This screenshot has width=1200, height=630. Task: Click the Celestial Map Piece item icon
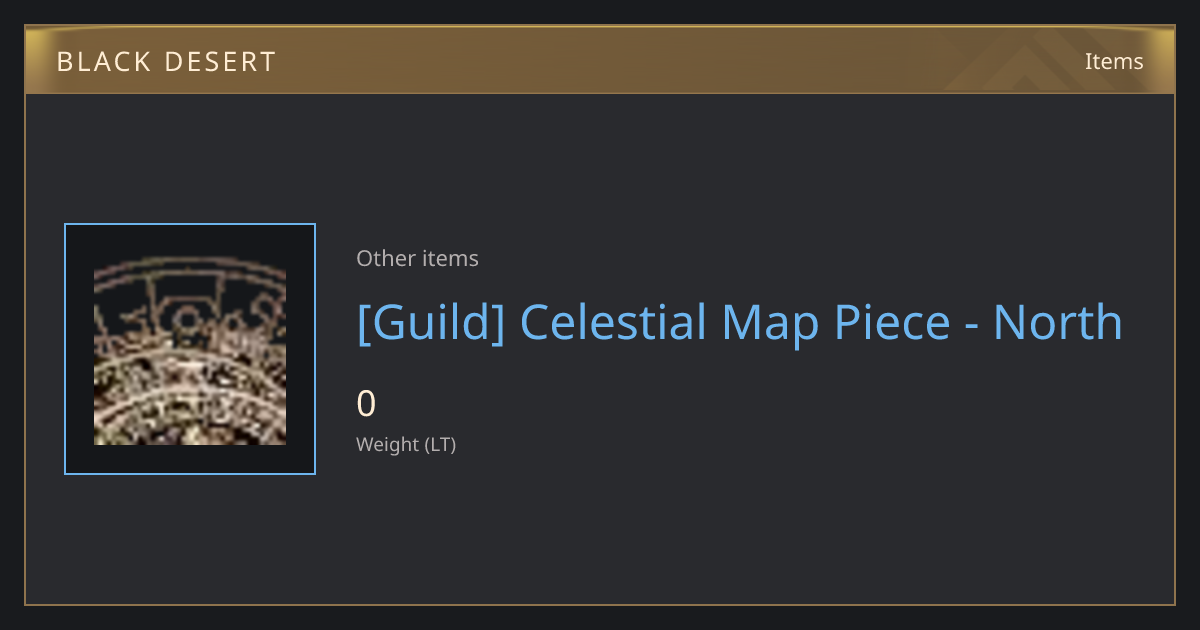(190, 349)
